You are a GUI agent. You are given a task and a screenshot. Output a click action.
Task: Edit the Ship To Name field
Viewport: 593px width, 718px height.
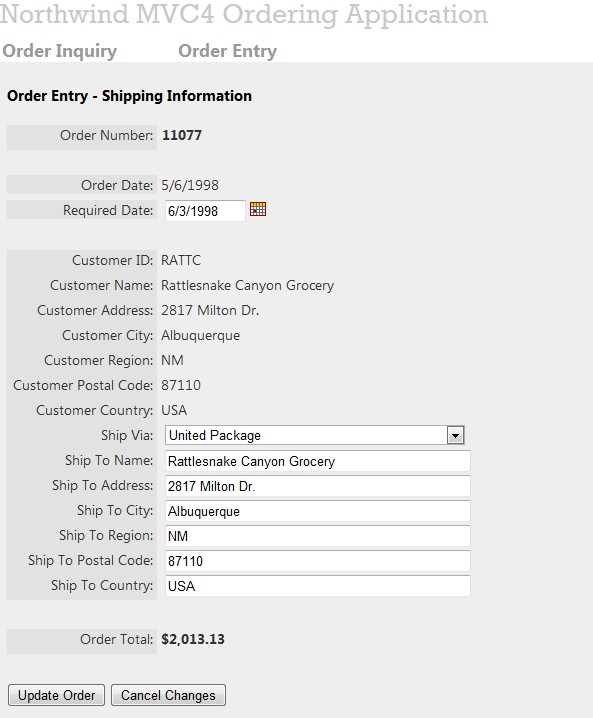tap(317, 461)
